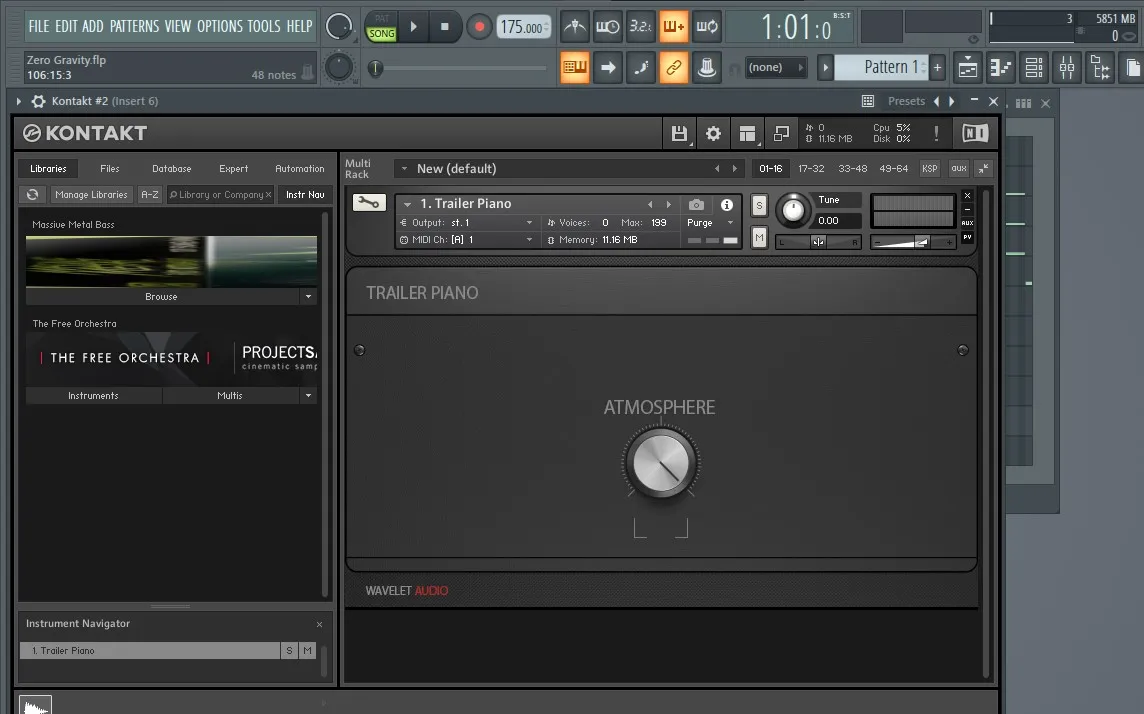Show rack channels 17-32
This screenshot has width=1144, height=714.
tap(811, 168)
